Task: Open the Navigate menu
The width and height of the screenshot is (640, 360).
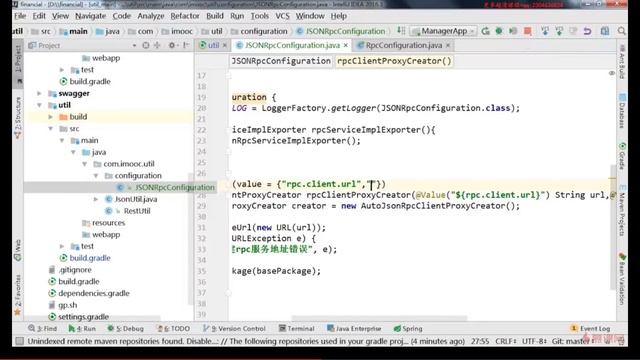Action: (90, 16)
